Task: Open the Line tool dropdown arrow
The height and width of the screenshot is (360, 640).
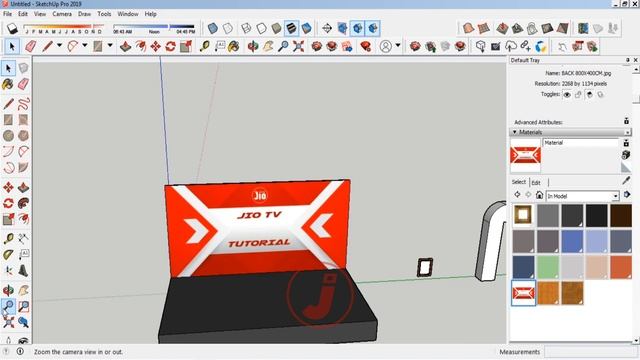Action: [59, 46]
